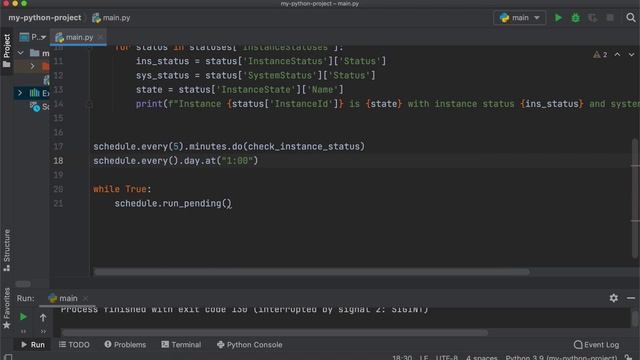Open the Problems tool window
This screenshot has width=640, height=360.
(x=125, y=345)
